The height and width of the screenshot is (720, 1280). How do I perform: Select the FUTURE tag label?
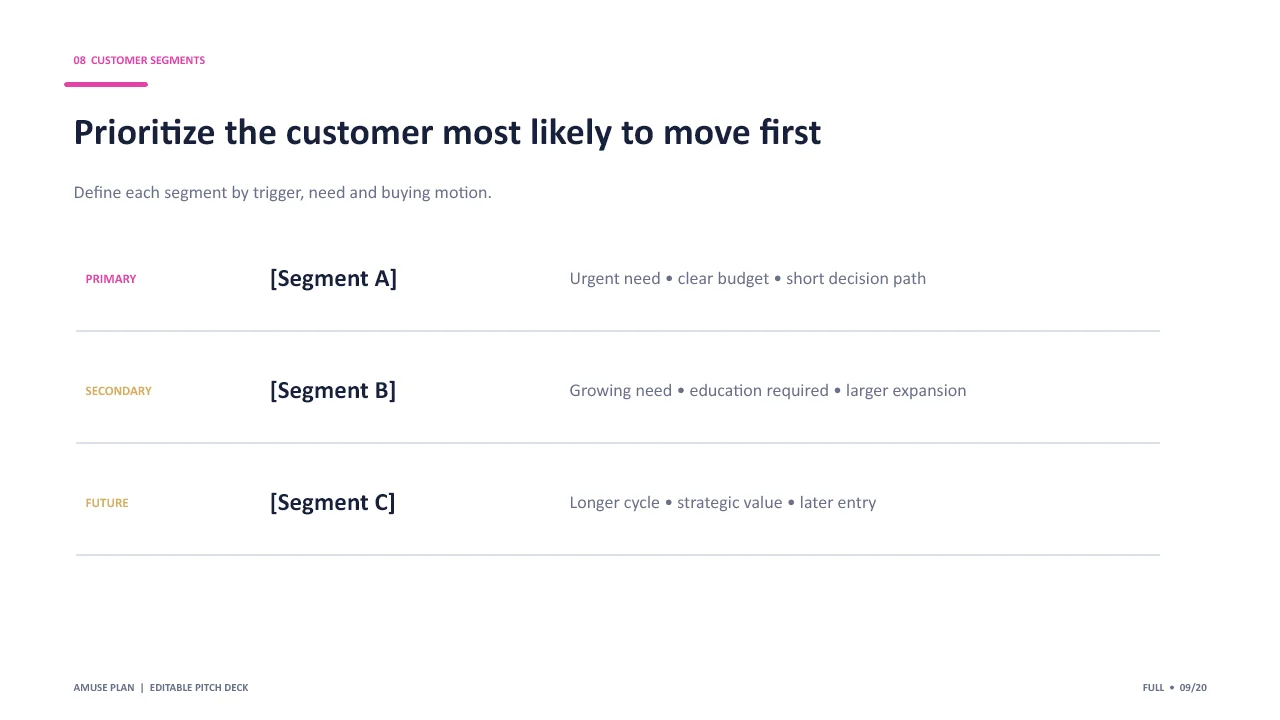point(107,503)
